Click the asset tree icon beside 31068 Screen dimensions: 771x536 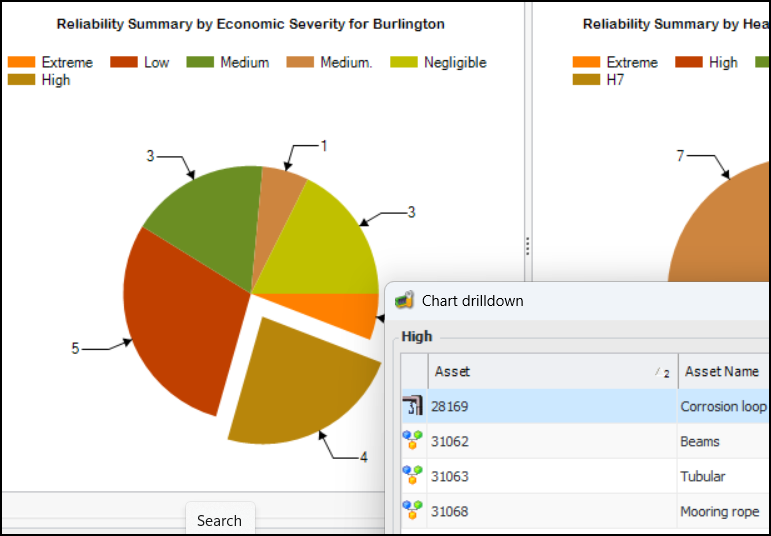pos(413,510)
